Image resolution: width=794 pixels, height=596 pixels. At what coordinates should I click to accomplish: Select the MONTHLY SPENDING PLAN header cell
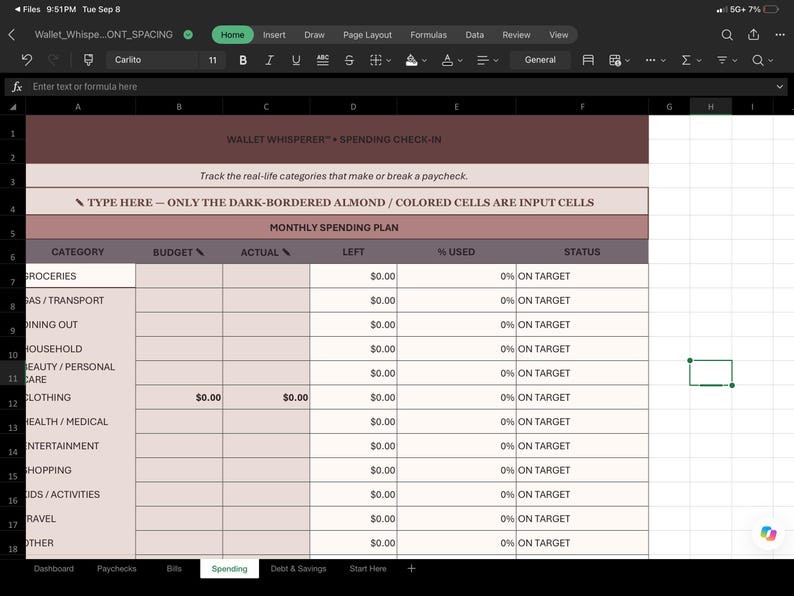[x=337, y=227]
